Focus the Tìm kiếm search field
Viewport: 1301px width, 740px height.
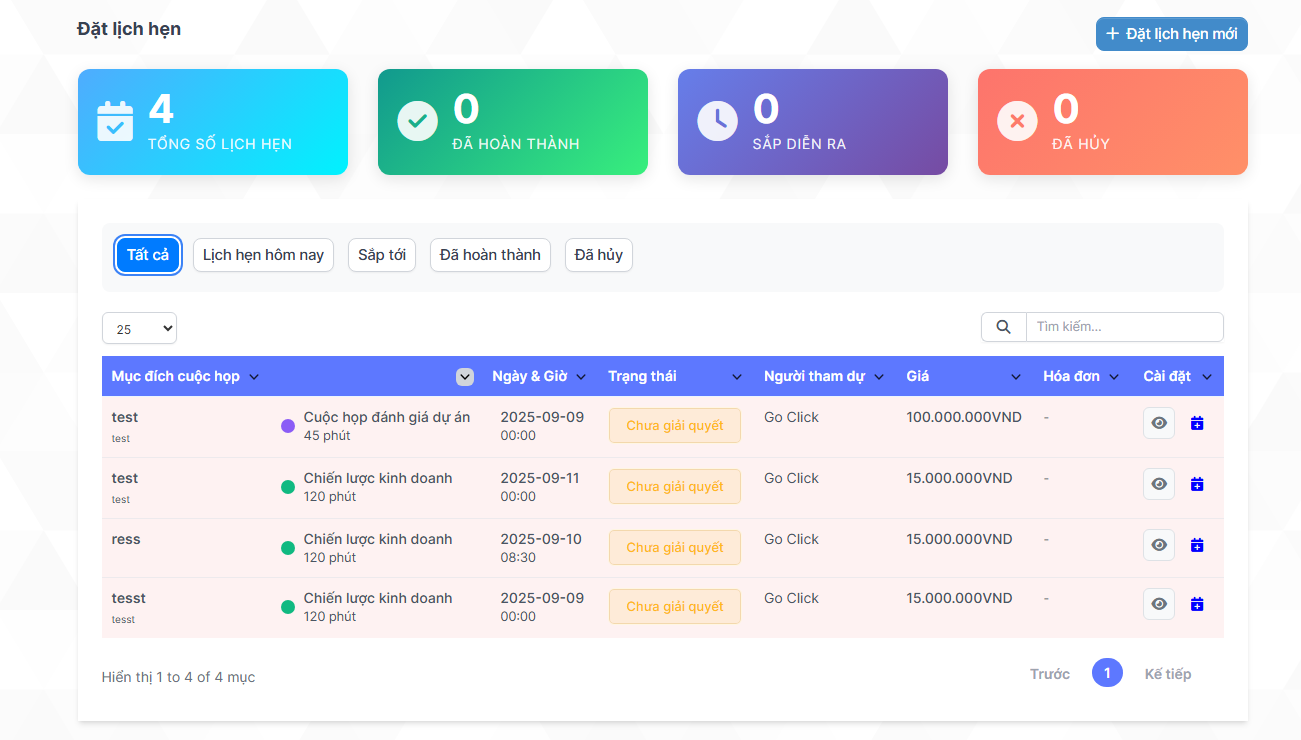point(1124,327)
